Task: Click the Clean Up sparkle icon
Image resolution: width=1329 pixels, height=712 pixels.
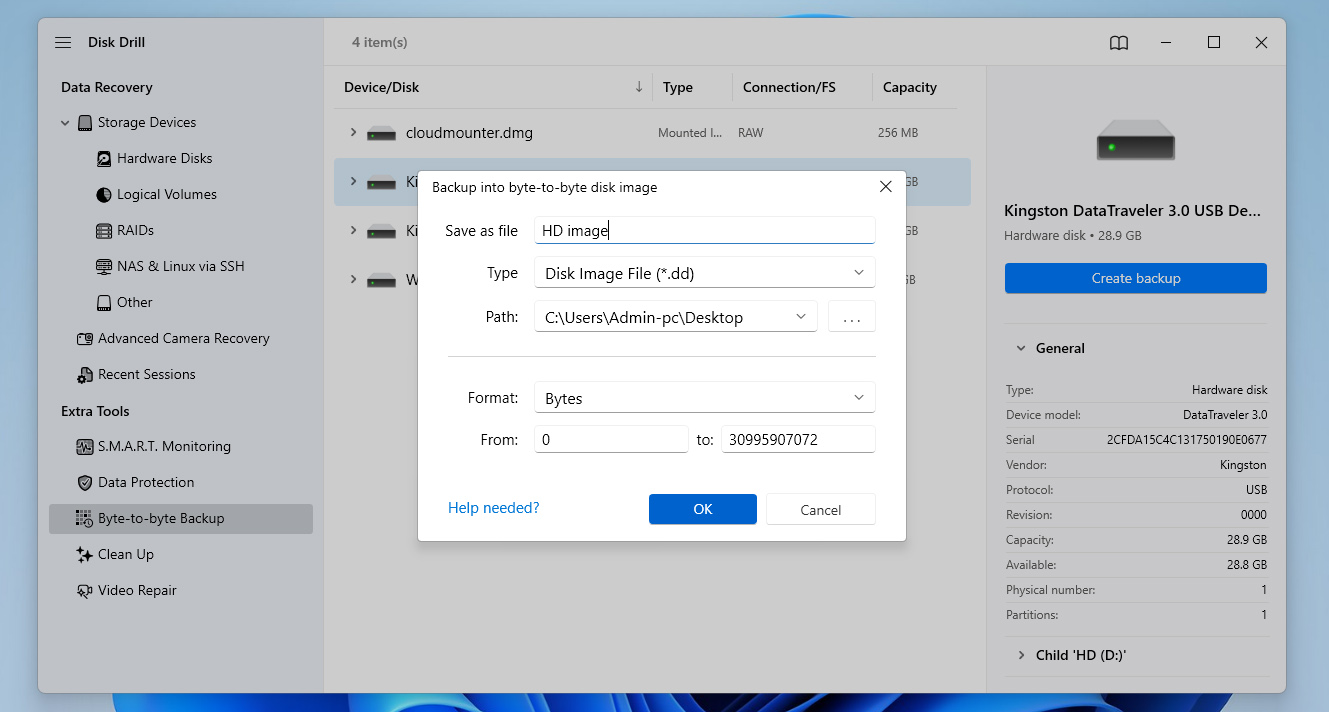Action: (x=85, y=555)
